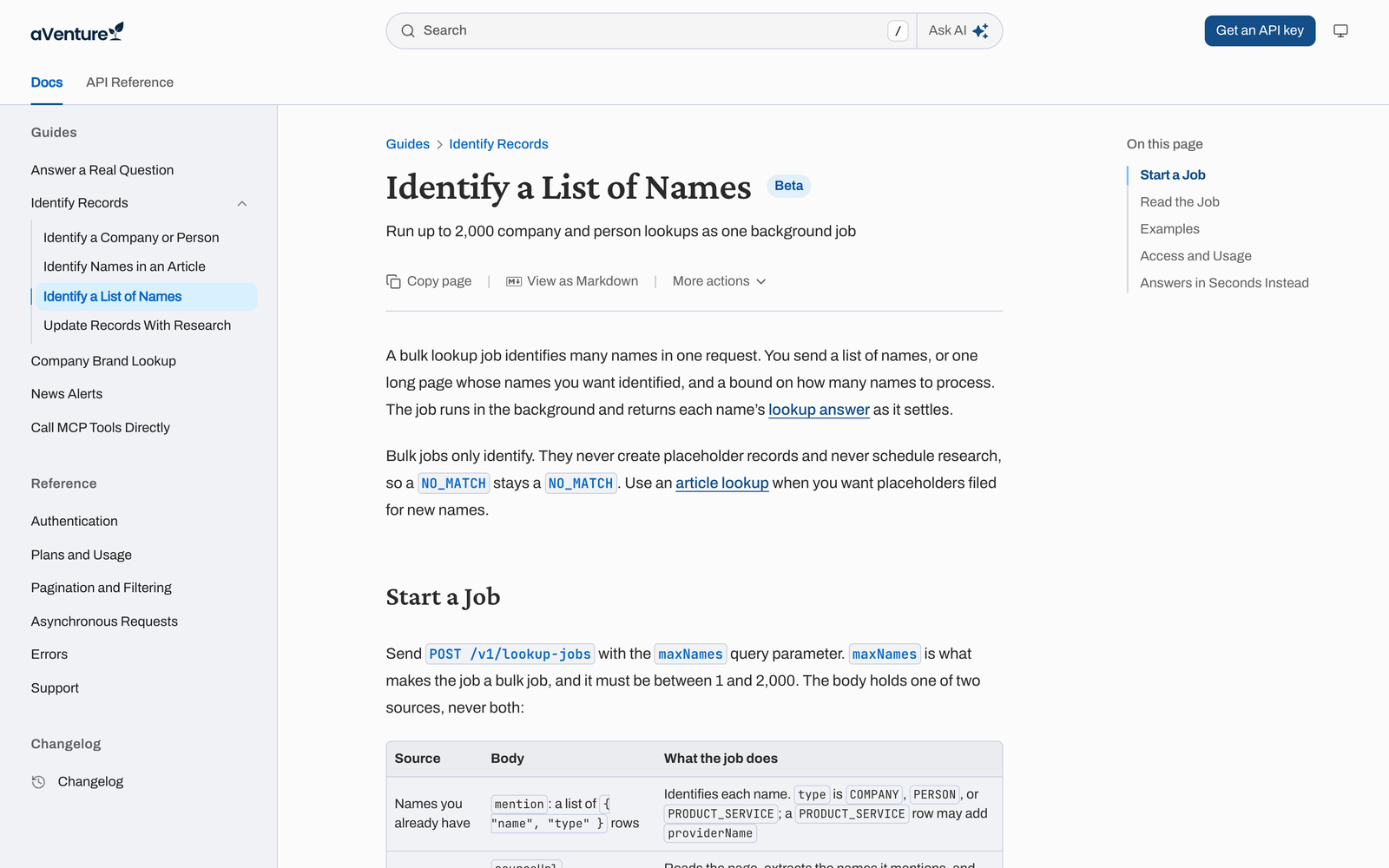This screenshot has width=1389, height=868.
Task: Open the Errors reference page
Action: pos(49,654)
